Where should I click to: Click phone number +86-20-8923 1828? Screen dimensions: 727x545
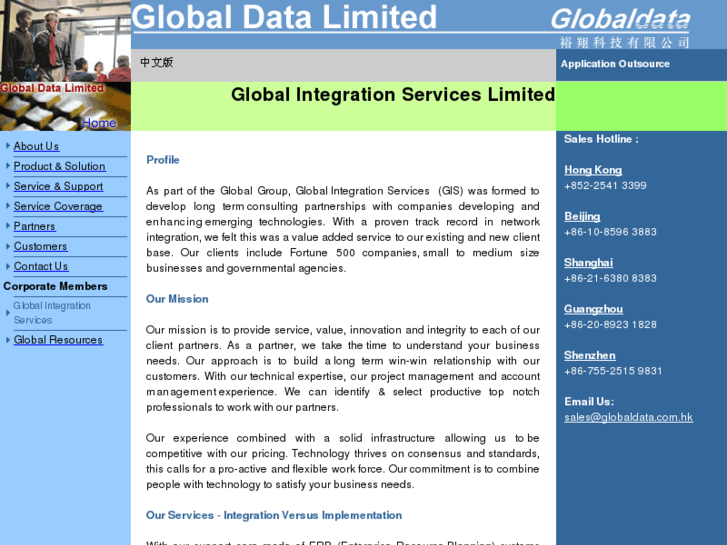[610, 325]
